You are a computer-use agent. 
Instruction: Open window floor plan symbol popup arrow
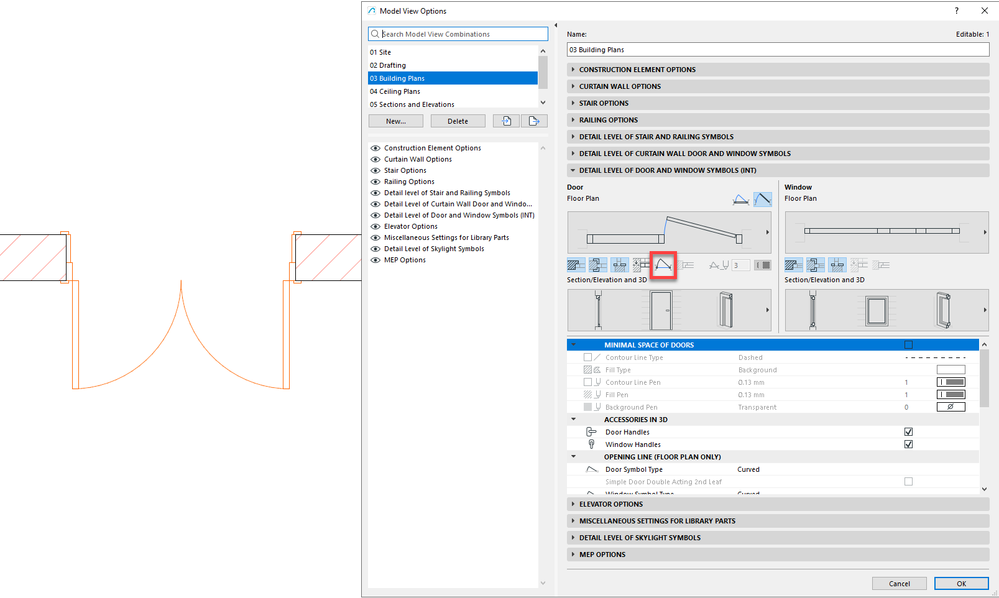(985, 232)
